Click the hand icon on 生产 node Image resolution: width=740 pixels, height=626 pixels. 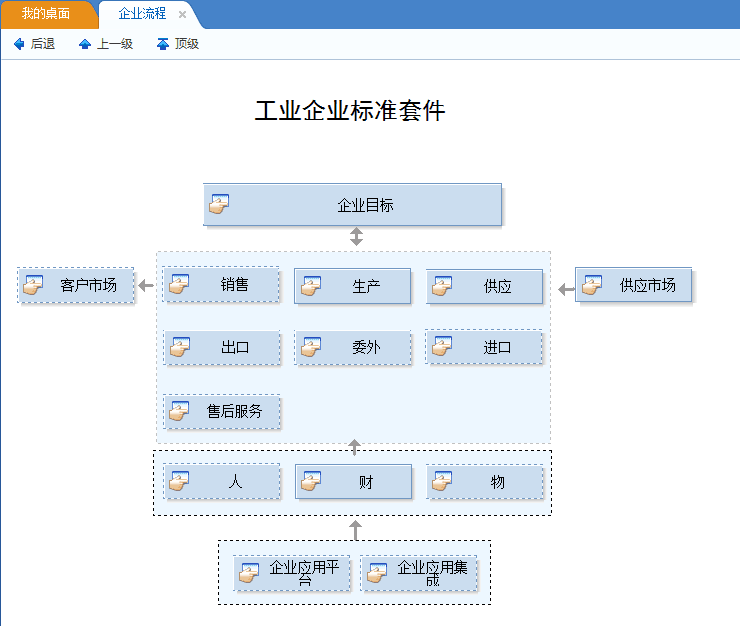tap(311, 286)
